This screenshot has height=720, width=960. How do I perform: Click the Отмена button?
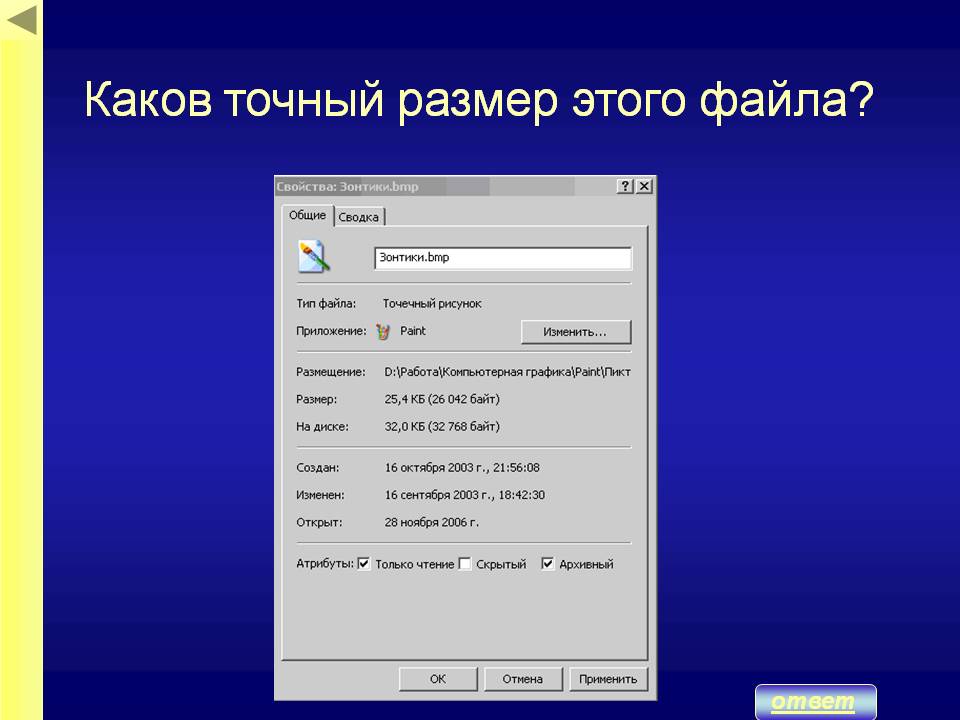(522, 679)
